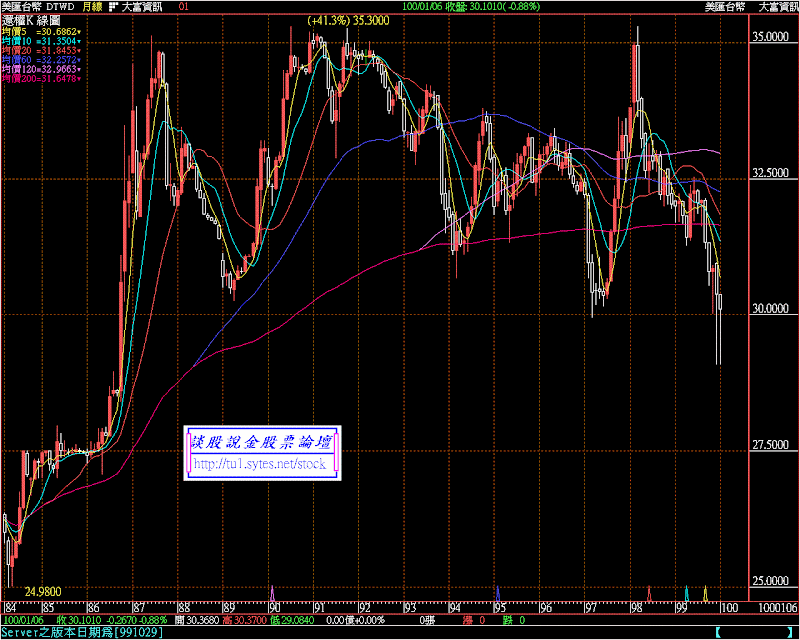Click the 跌 0 decliners count
The image size is (800, 640).
(x=513, y=620)
